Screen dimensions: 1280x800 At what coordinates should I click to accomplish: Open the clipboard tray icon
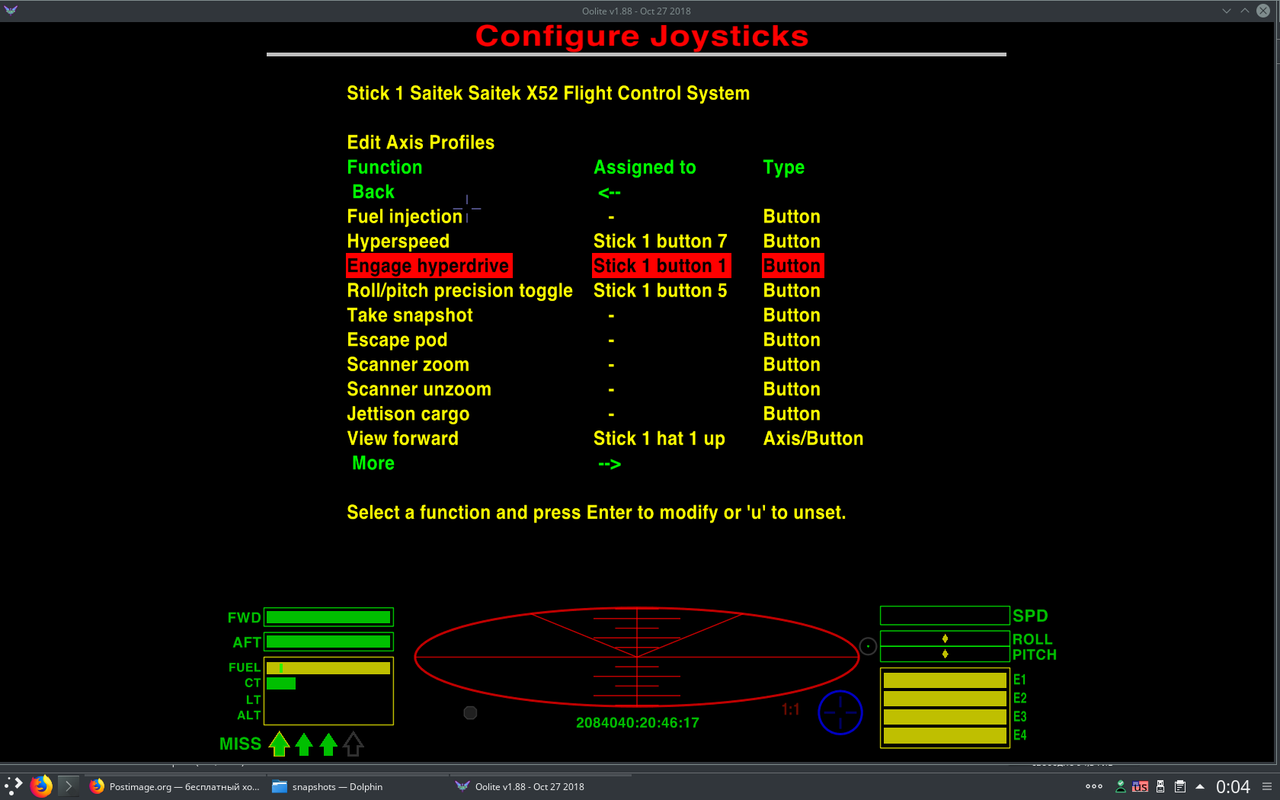point(1180,787)
